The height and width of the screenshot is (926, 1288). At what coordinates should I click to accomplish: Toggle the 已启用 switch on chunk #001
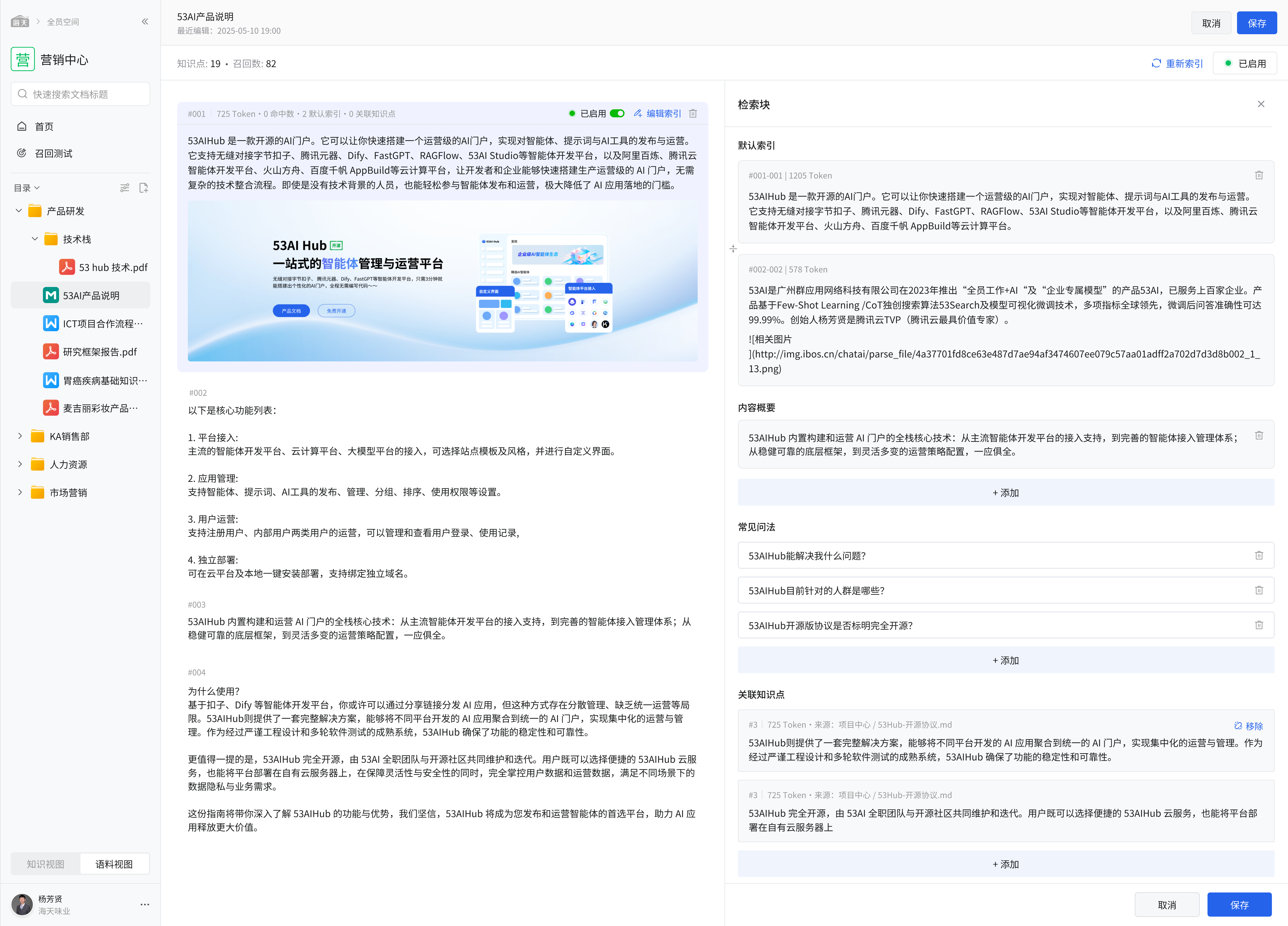coord(617,114)
